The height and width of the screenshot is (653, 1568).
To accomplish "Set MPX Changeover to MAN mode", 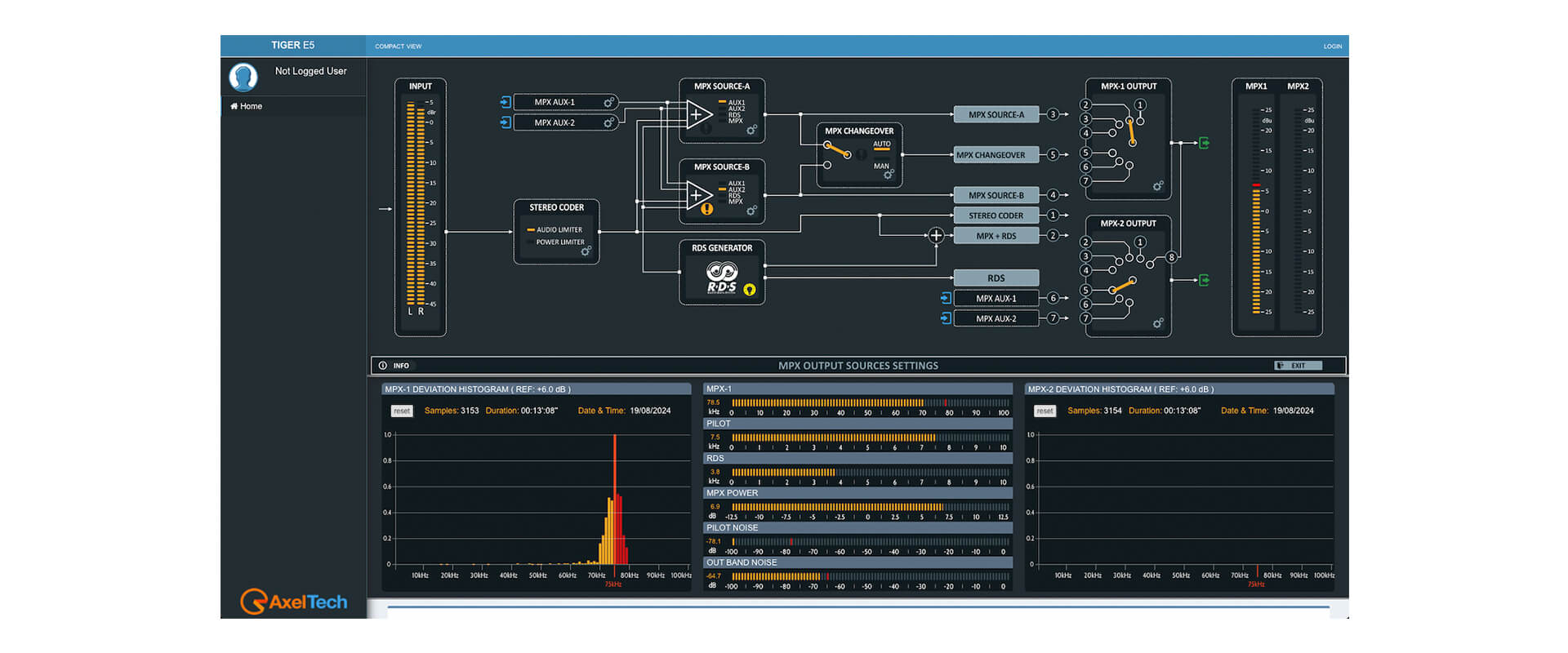I will tap(882, 166).
